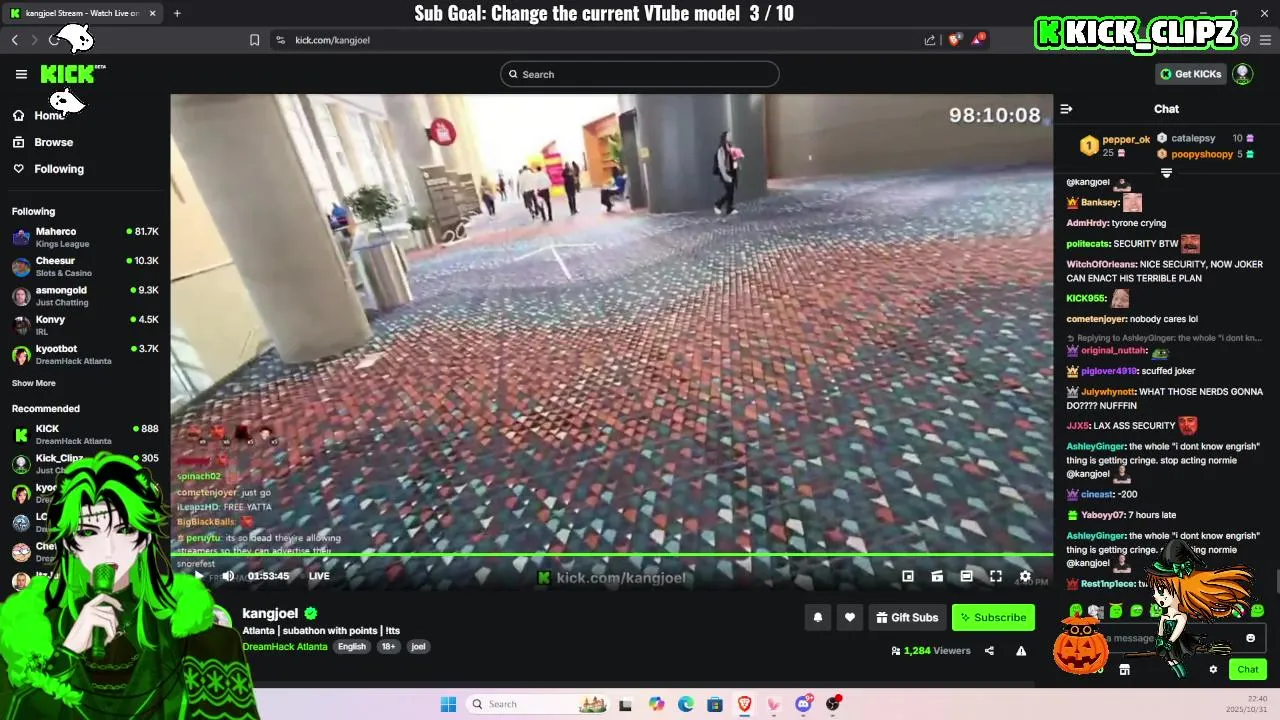Click the 18+ tag

tap(388, 647)
